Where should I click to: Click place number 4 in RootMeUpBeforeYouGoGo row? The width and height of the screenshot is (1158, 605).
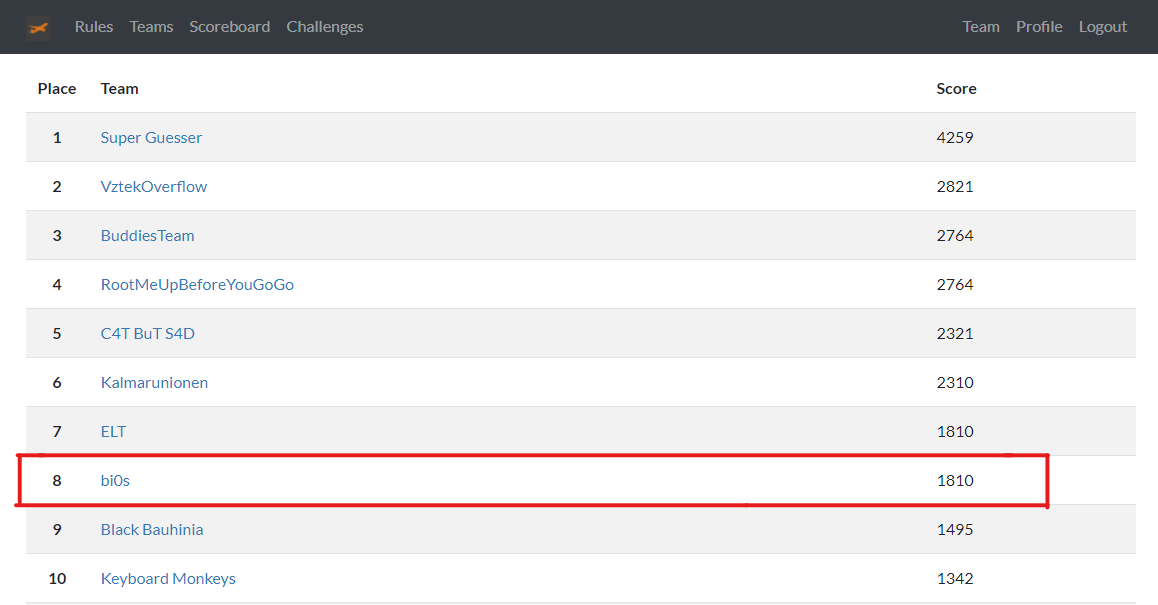point(57,284)
